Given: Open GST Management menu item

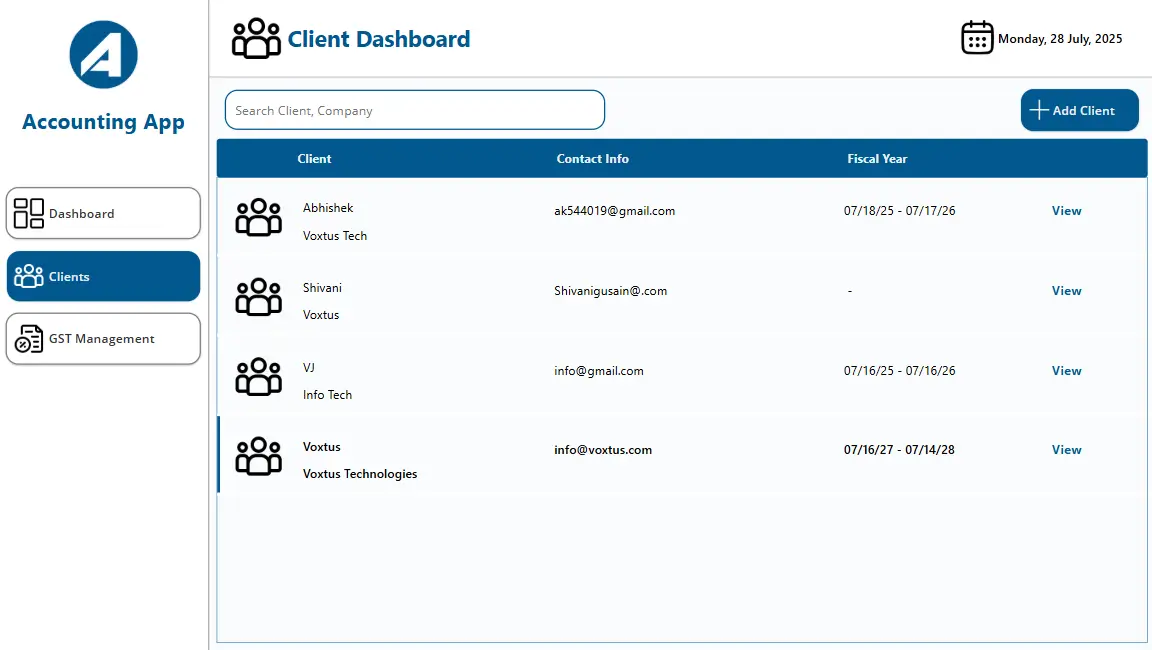Looking at the screenshot, I should click(x=104, y=339).
